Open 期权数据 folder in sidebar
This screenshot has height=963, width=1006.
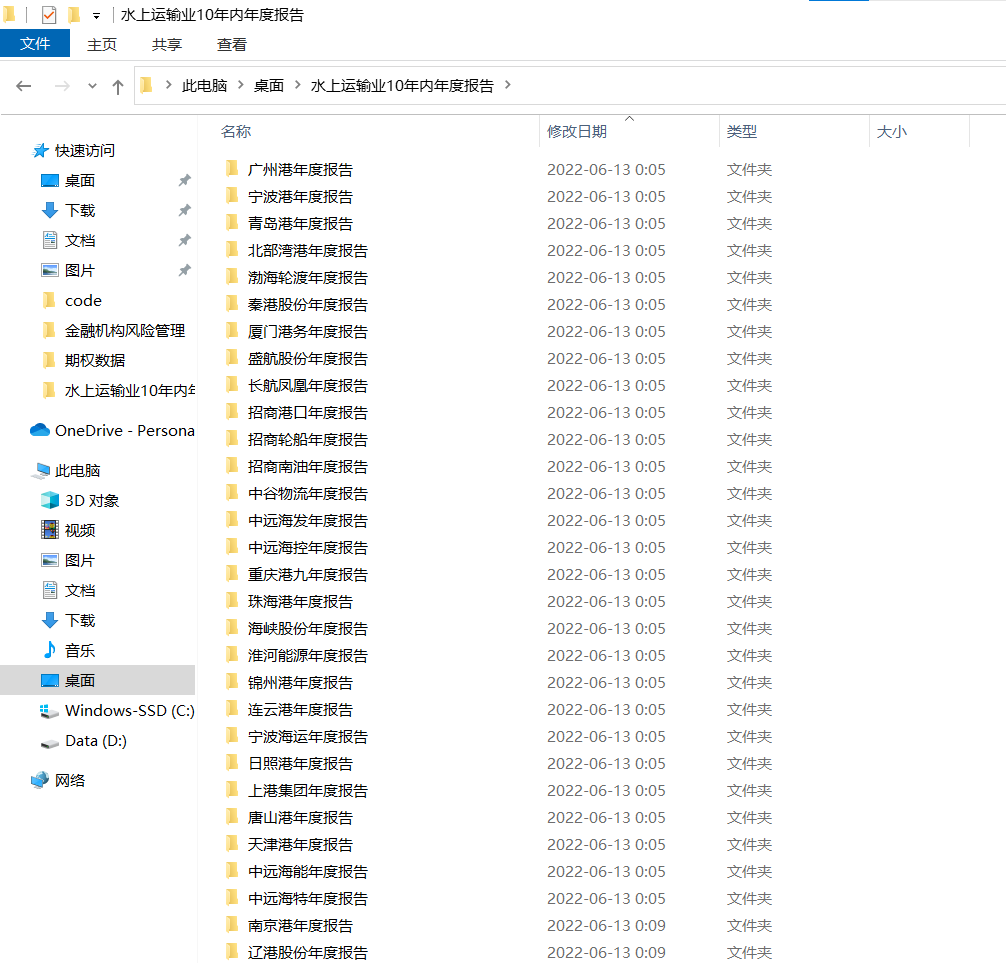[95, 361]
